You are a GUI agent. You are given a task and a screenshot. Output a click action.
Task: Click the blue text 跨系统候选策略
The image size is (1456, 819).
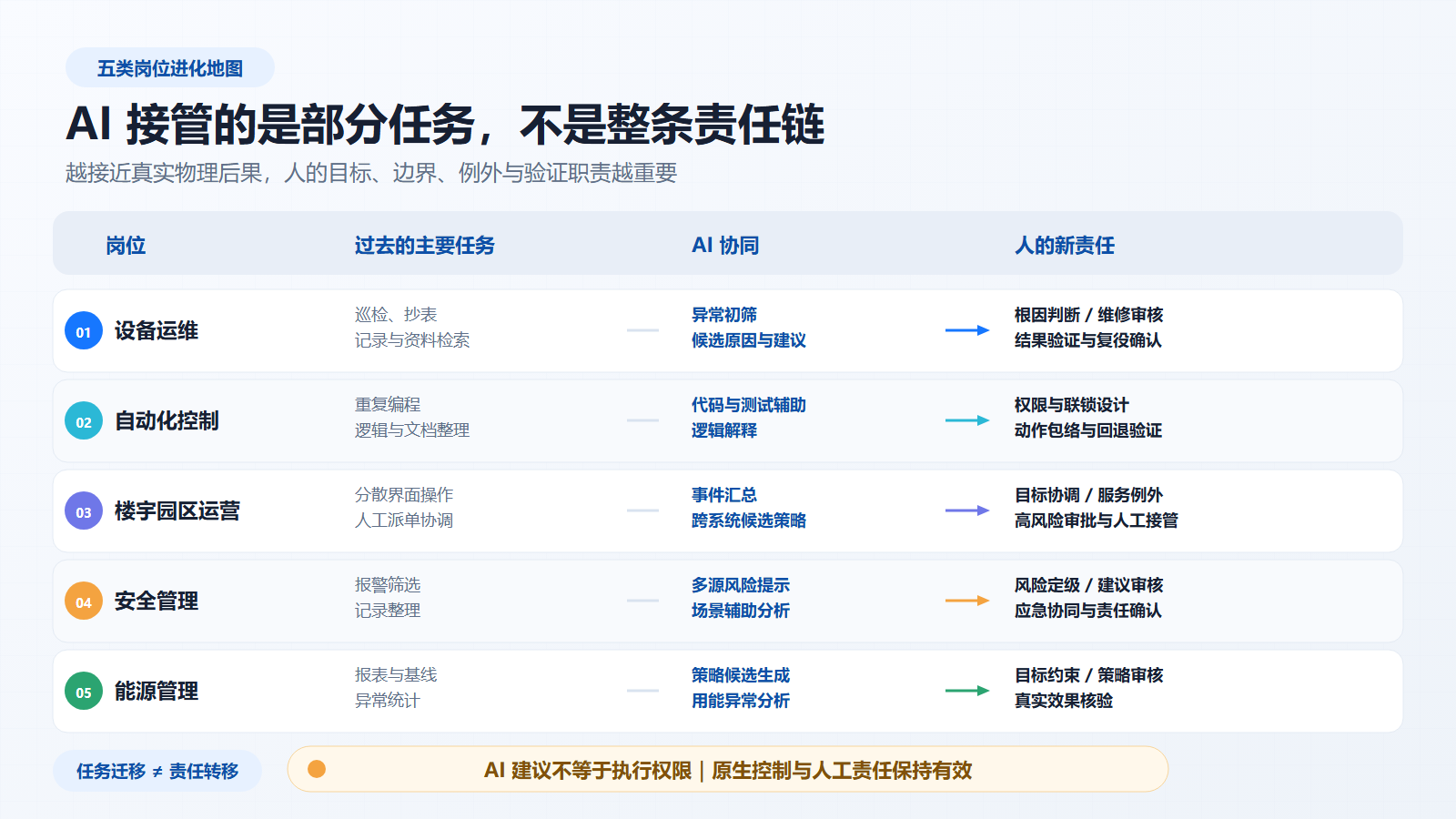(749, 520)
